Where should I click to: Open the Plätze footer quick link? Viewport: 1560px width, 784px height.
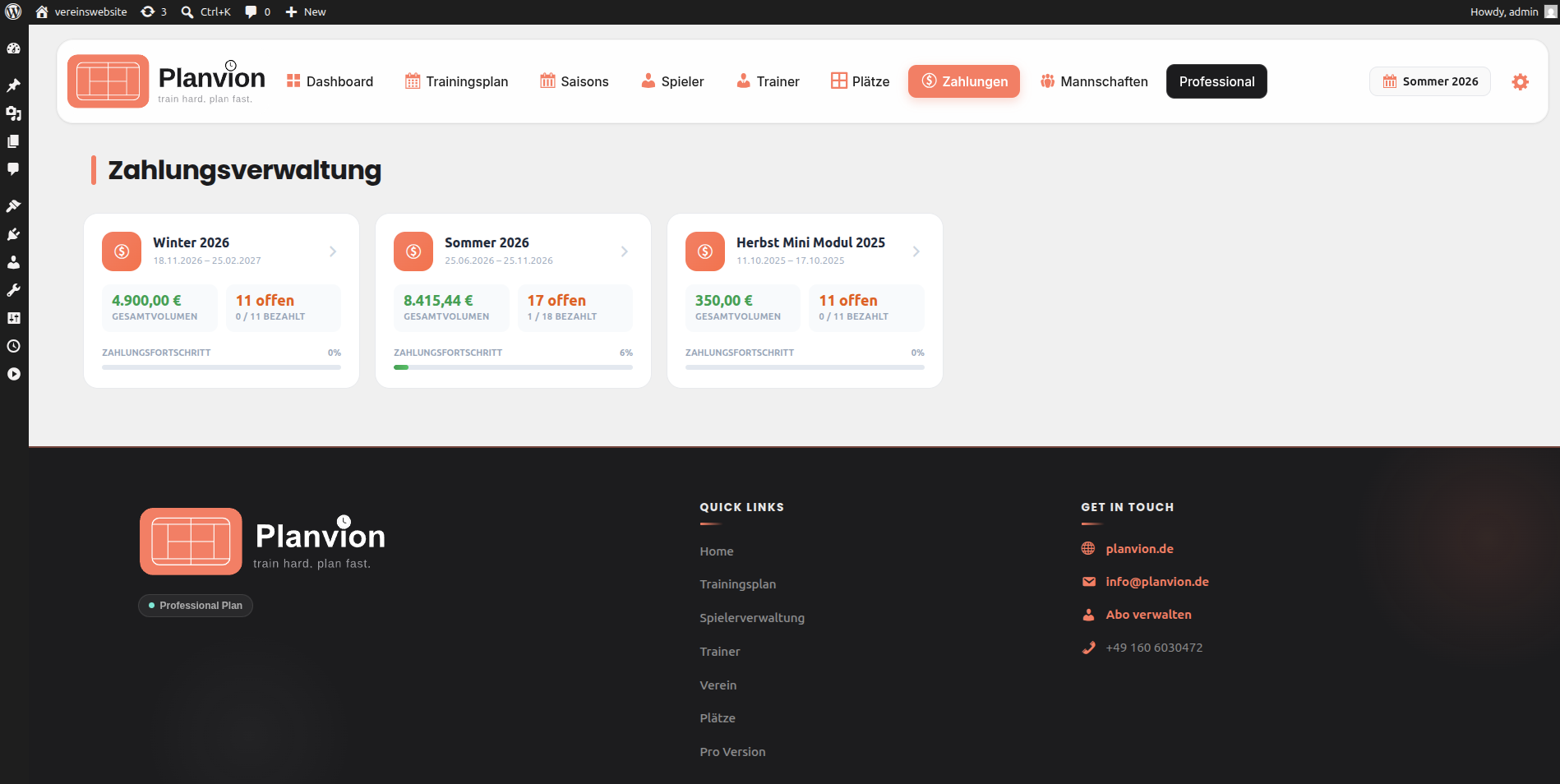pyautogui.click(x=718, y=718)
